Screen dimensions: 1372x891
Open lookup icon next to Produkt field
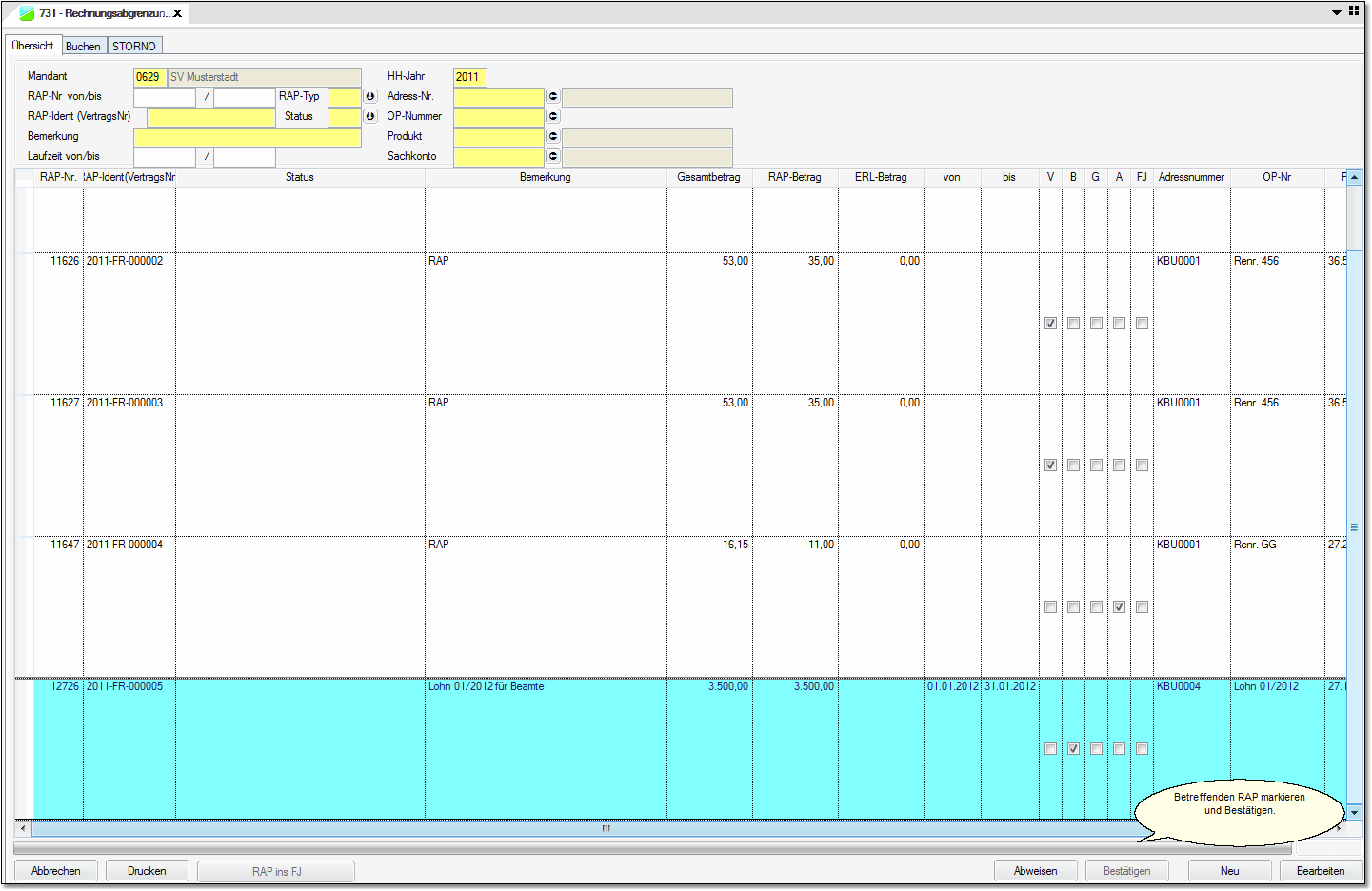point(553,136)
